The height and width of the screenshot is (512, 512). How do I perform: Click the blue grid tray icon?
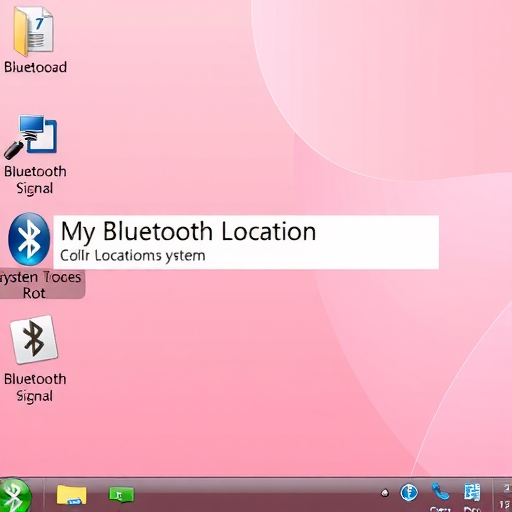point(472,493)
